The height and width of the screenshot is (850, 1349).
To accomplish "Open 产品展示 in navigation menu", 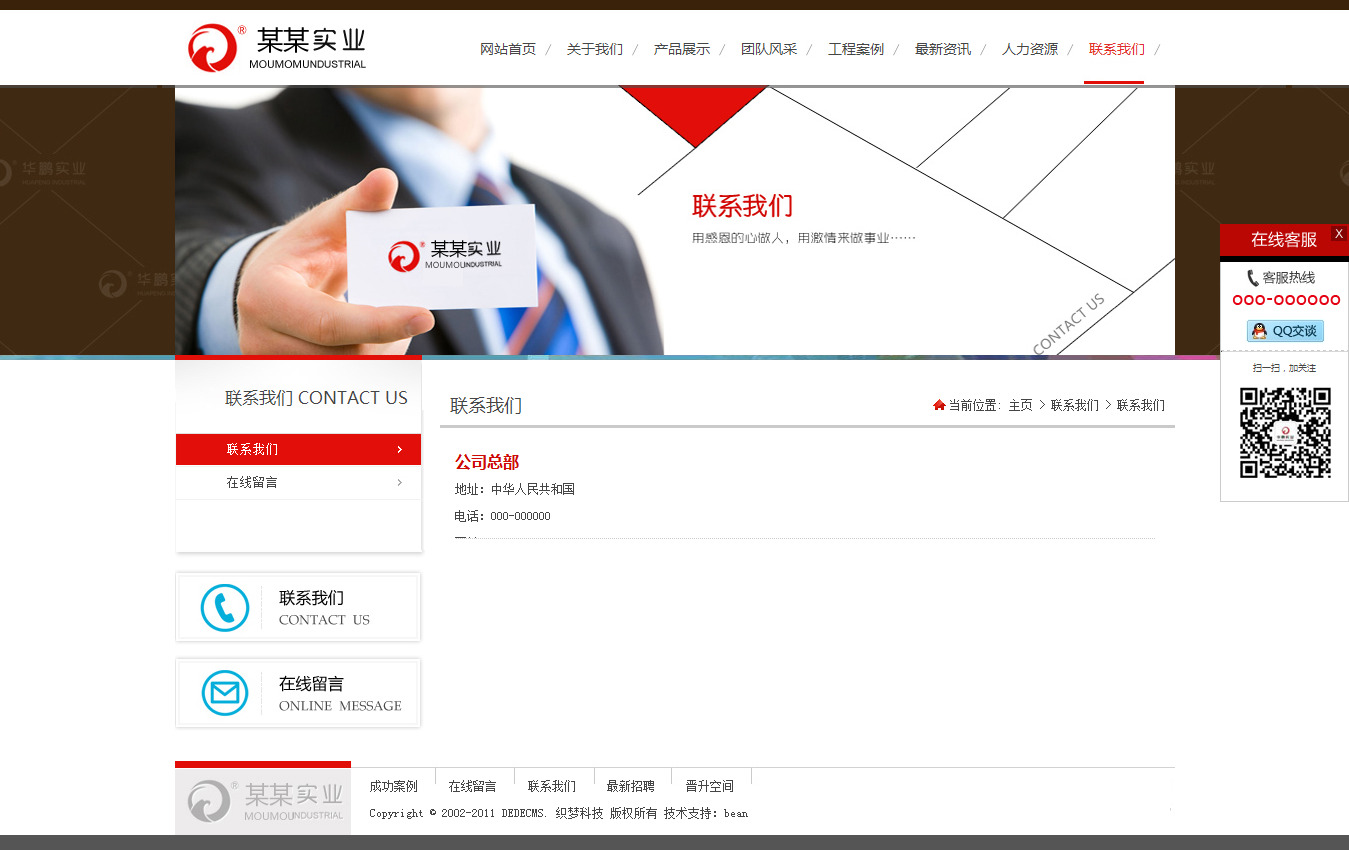I will pyautogui.click(x=682, y=49).
